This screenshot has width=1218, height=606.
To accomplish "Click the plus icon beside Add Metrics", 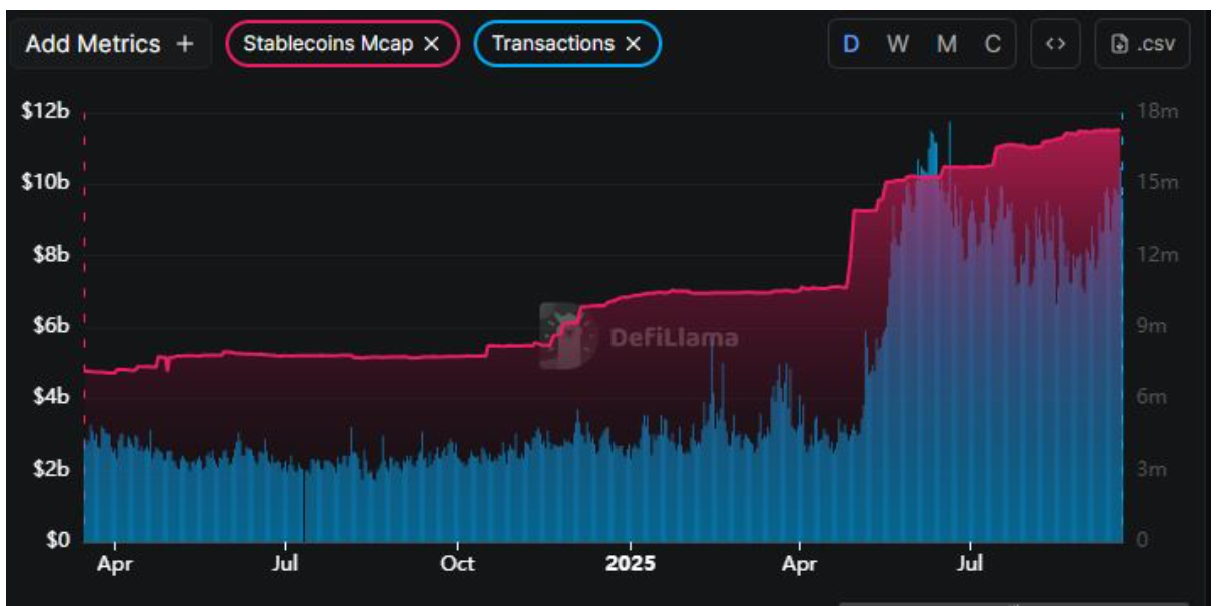I will 184,44.
